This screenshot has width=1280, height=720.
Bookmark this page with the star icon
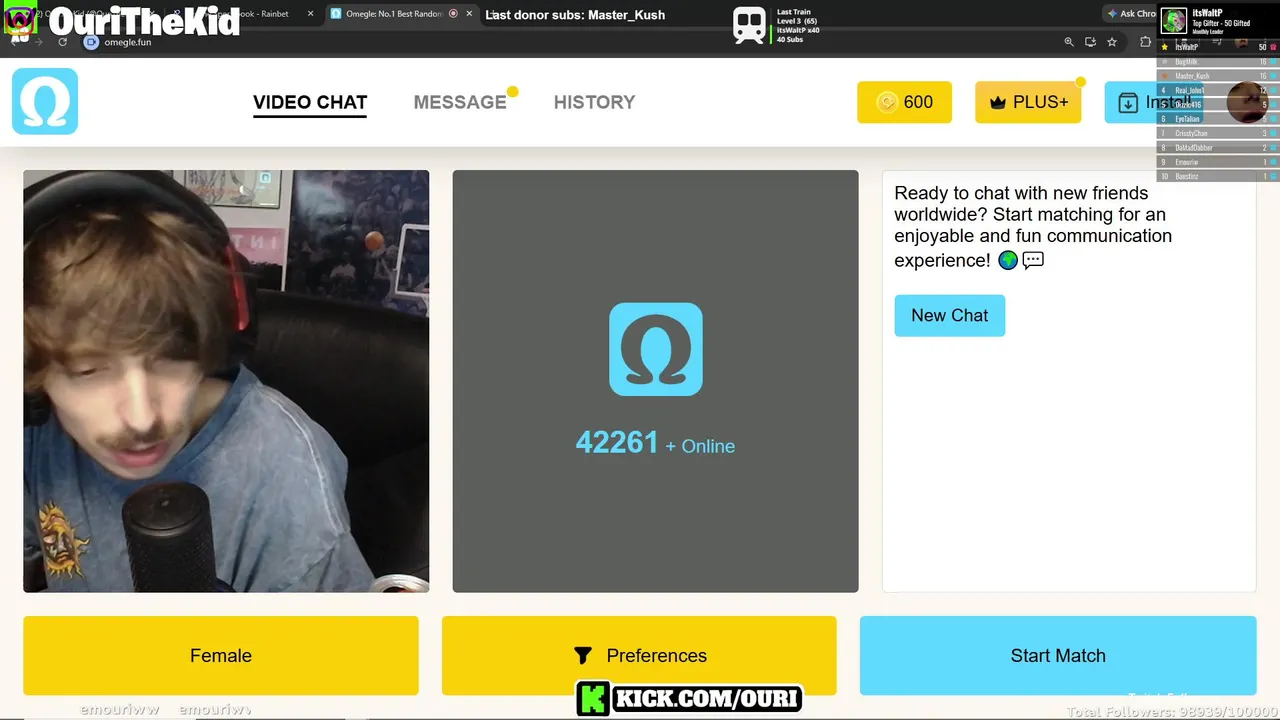click(1112, 42)
